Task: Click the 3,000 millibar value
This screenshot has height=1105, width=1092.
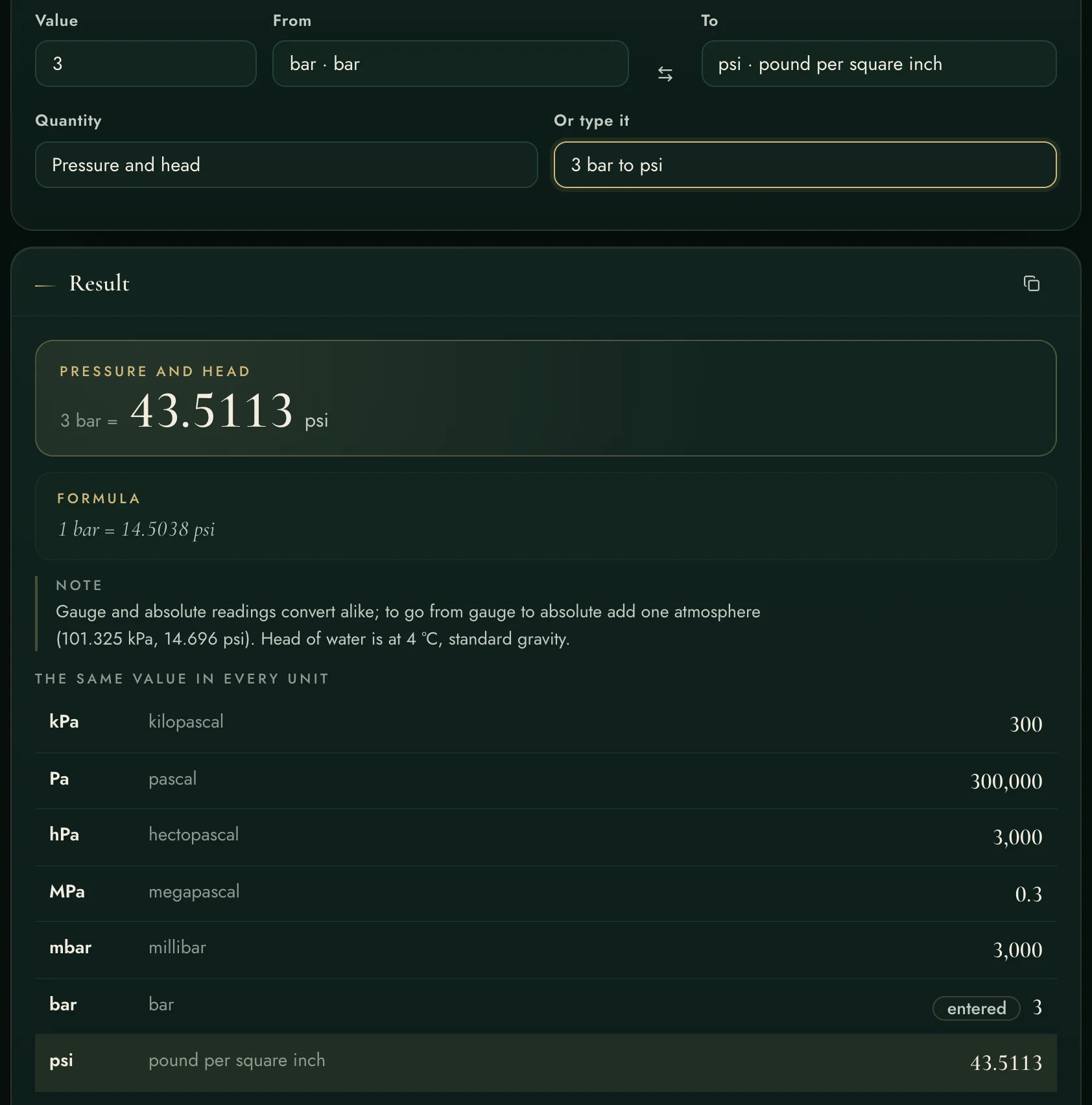Action: pyautogui.click(x=1017, y=950)
